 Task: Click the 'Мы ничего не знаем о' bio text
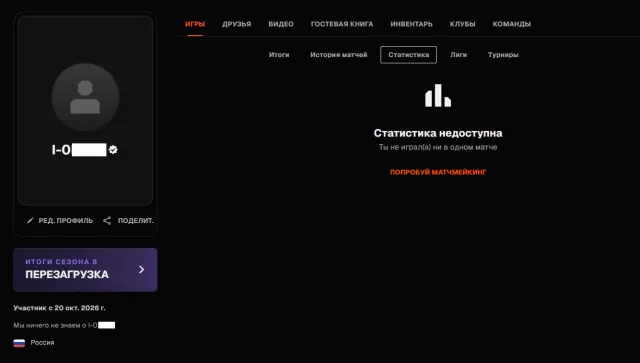coord(64,325)
